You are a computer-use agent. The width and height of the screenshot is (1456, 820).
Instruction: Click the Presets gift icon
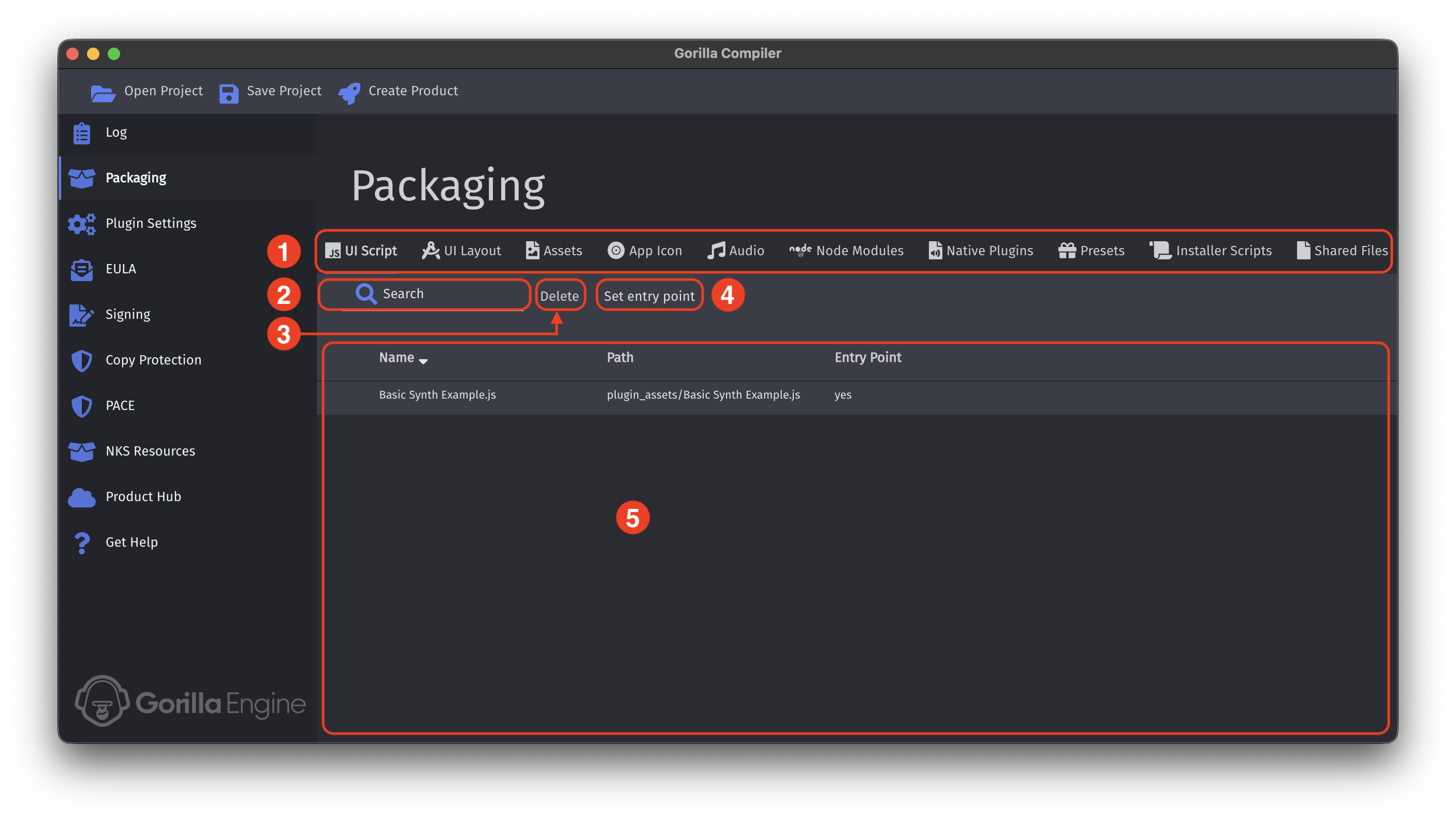1067,251
